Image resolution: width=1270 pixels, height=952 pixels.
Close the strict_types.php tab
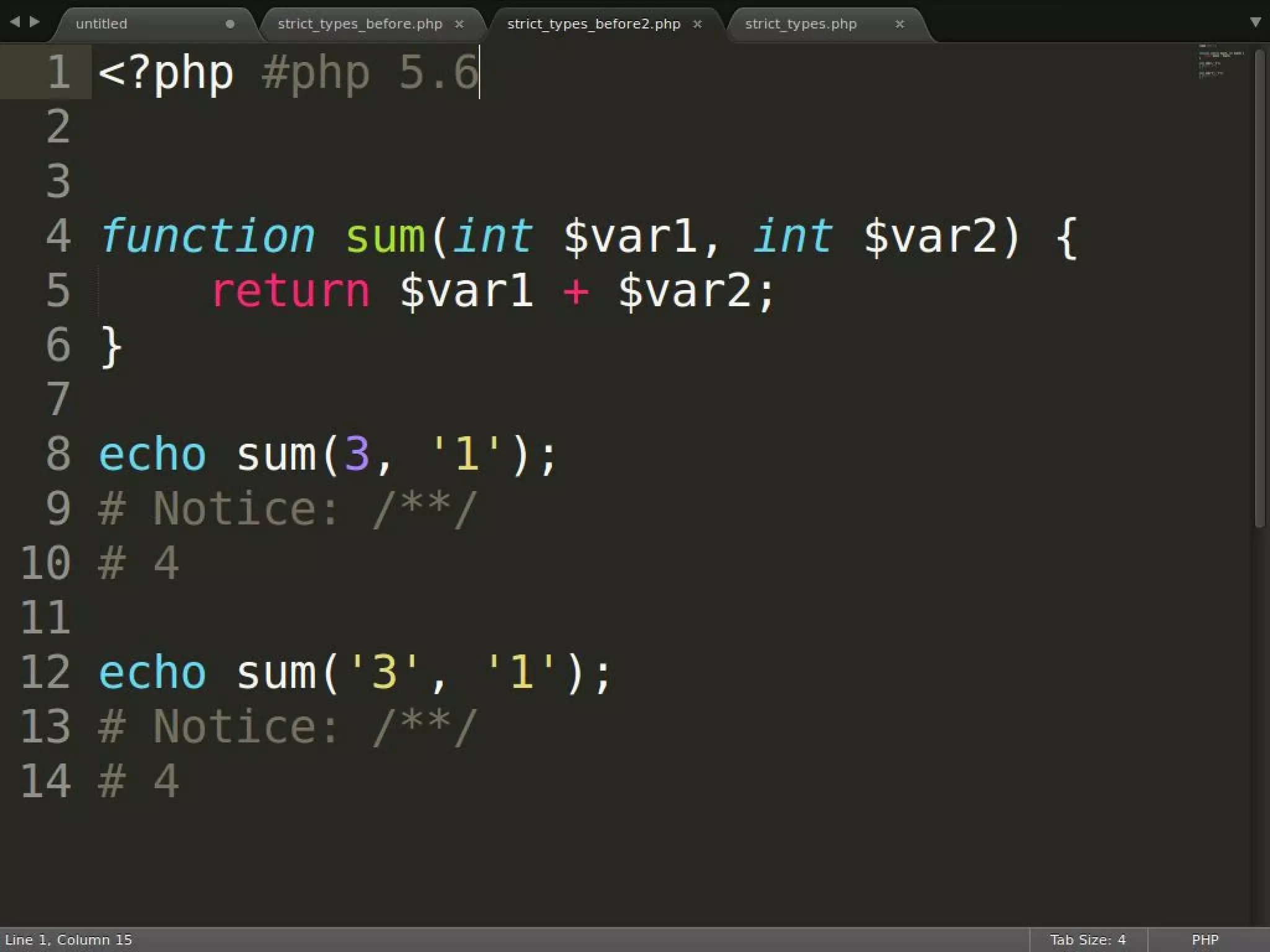[900, 24]
